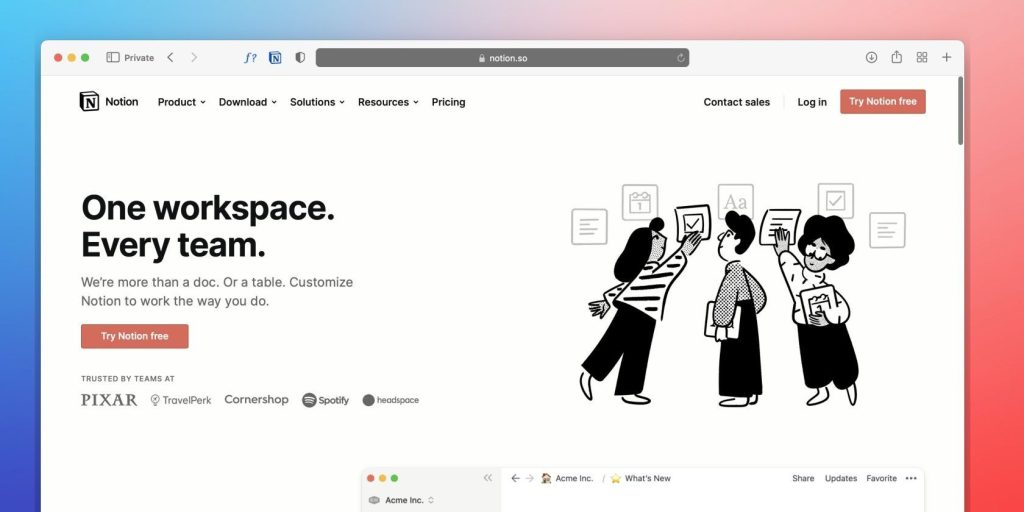Open the Resources dropdown menu
Image resolution: width=1024 pixels, height=512 pixels.
pyautogui.click(x=388, y=102)
